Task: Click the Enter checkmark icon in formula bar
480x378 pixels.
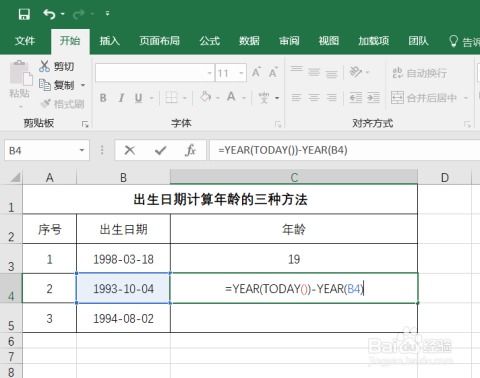Action: [x=160, y=151]
